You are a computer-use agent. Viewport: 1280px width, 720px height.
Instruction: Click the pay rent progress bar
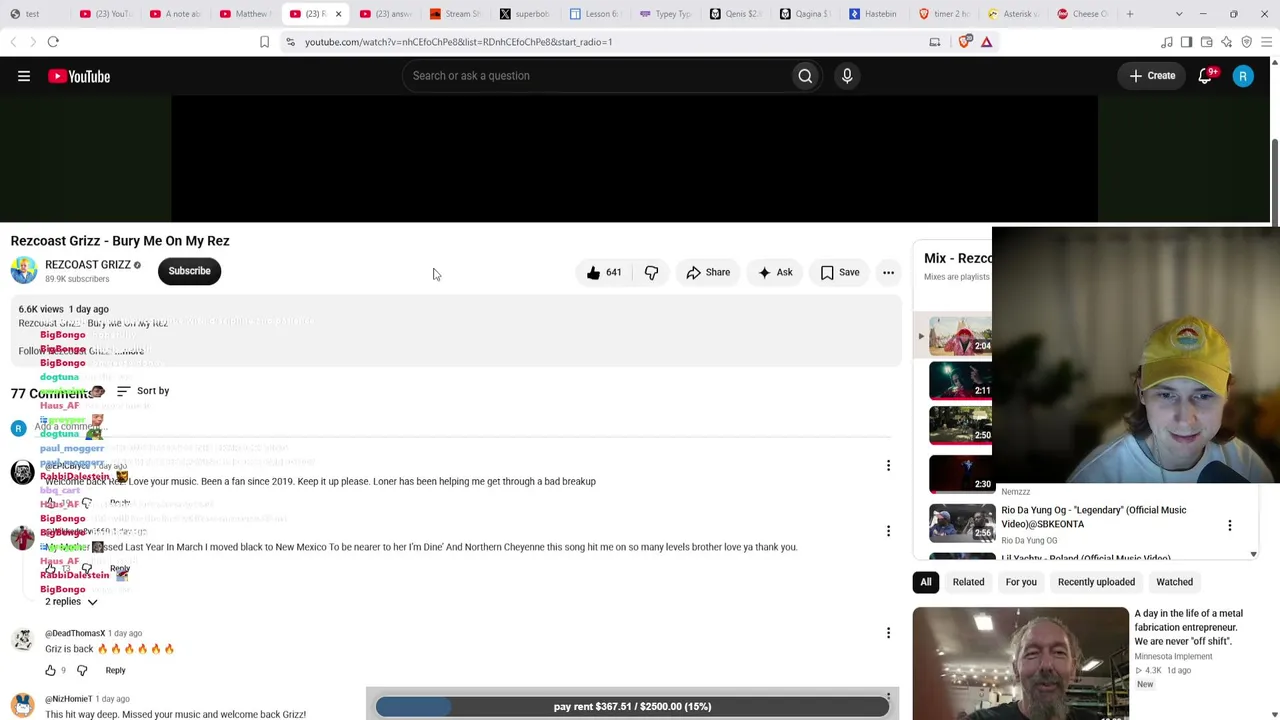click(632, 706)
